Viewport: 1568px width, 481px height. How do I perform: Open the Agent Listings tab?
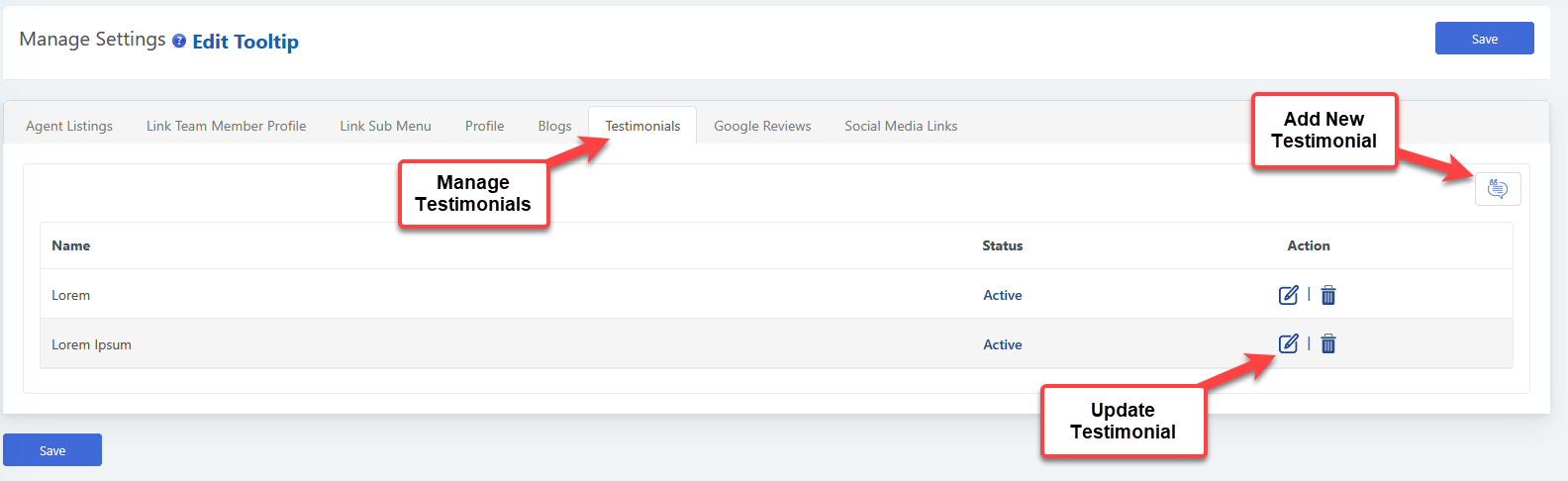69,126
